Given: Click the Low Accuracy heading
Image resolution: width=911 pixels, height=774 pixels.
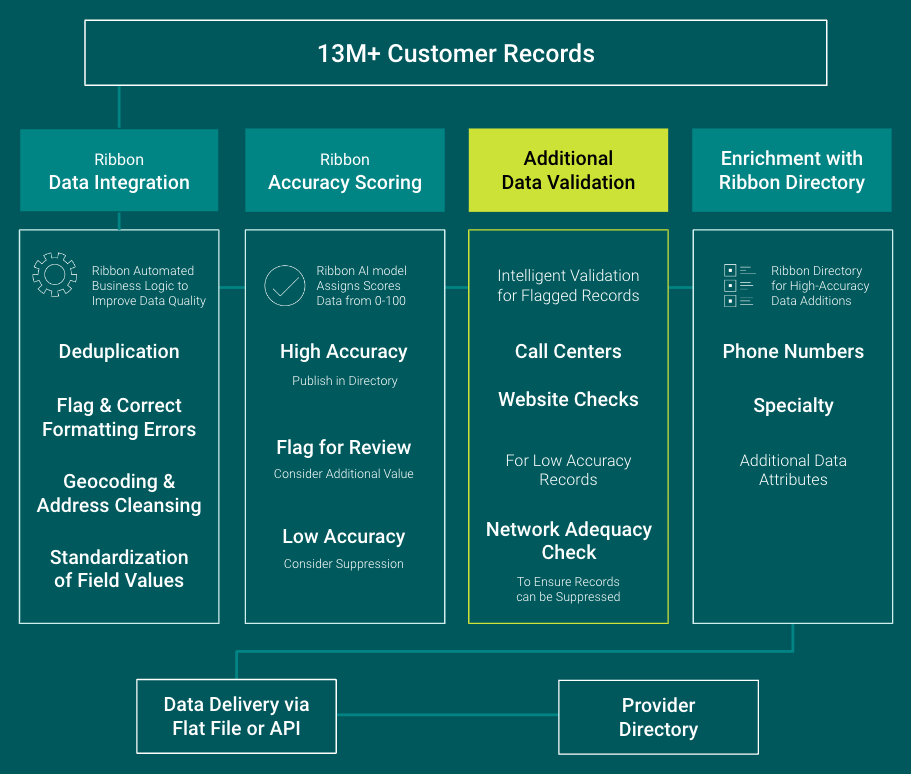Looking at the screenshot, I should click(344, 536).
